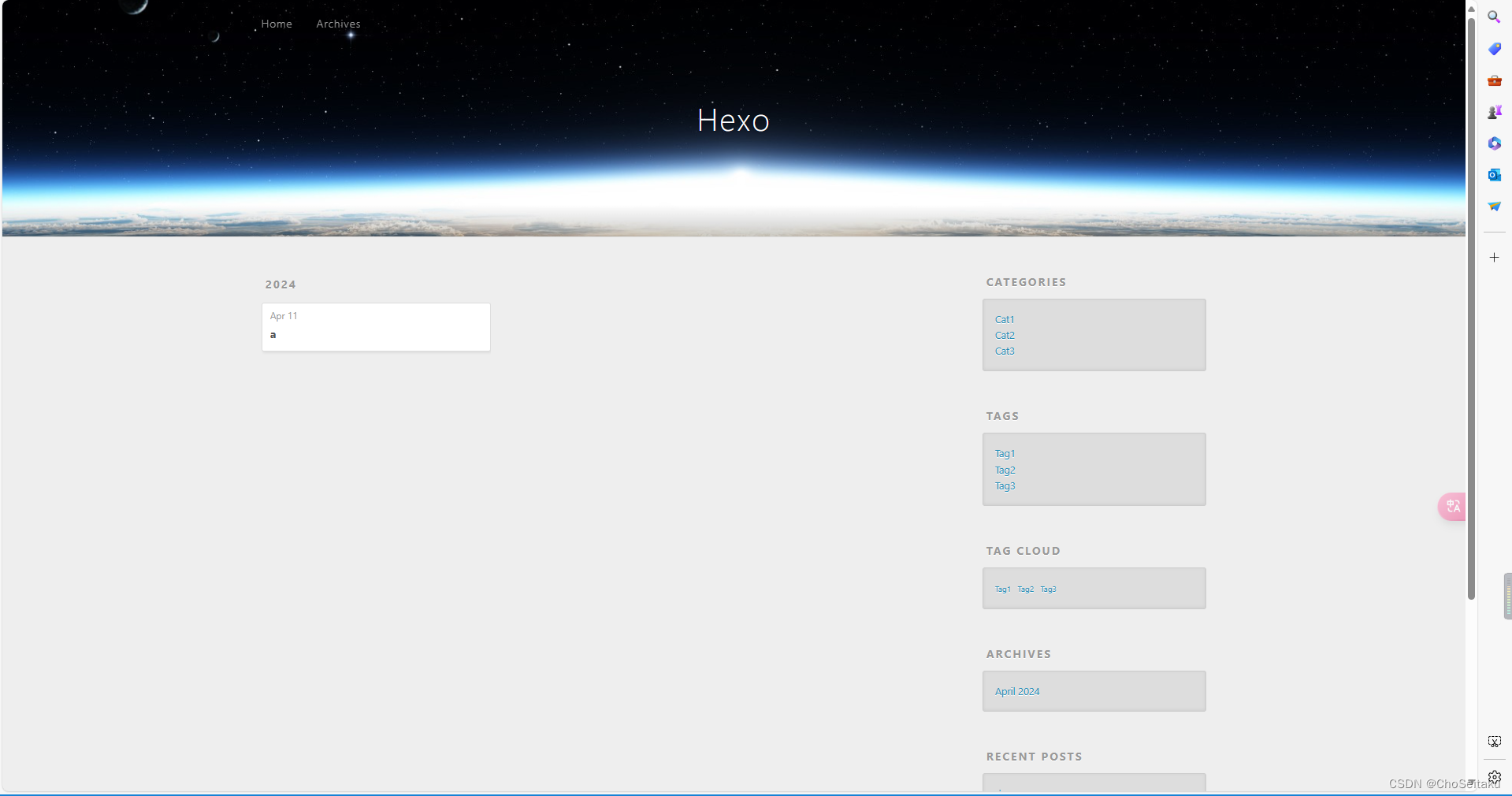Click the TAG CLOUD widget heading
This screenshot has width=1512, height=796.
point(1023,551)
